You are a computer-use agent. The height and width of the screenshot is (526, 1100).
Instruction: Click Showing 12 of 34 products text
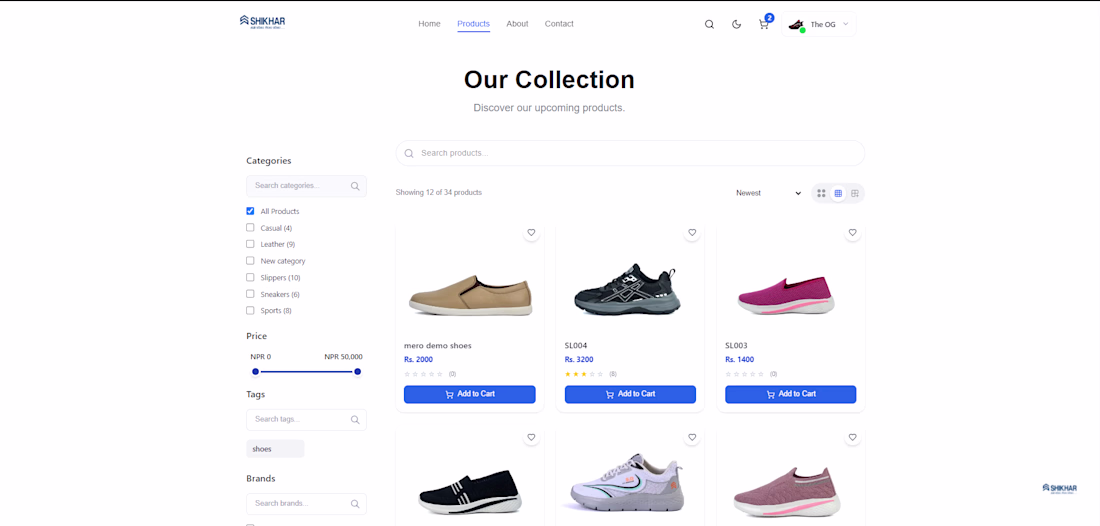click(x=438, y=193)
